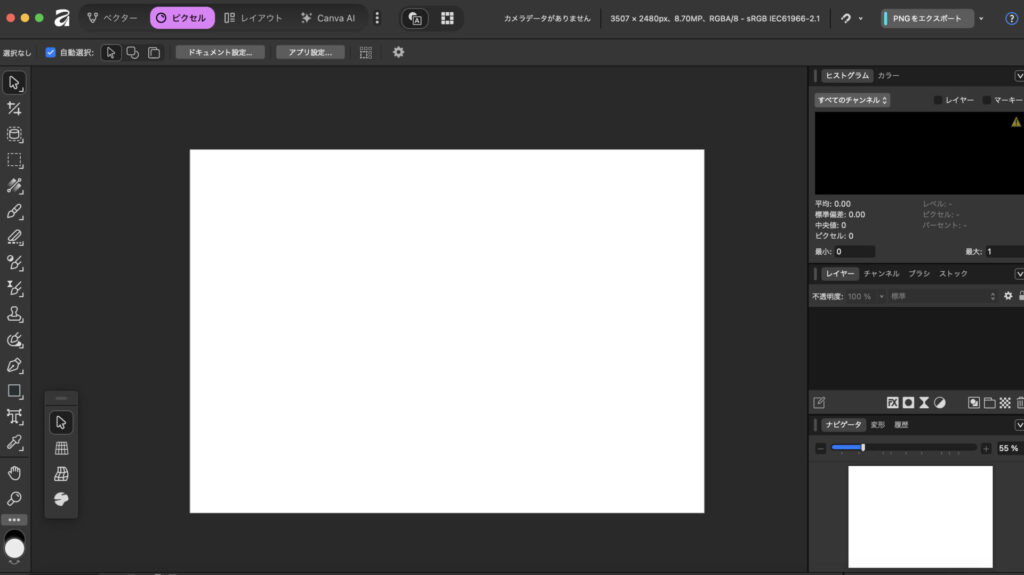Click the ドキュメント設定... button
The width and height of the screenshot is (1024, 575).
[x=220, y=52]
